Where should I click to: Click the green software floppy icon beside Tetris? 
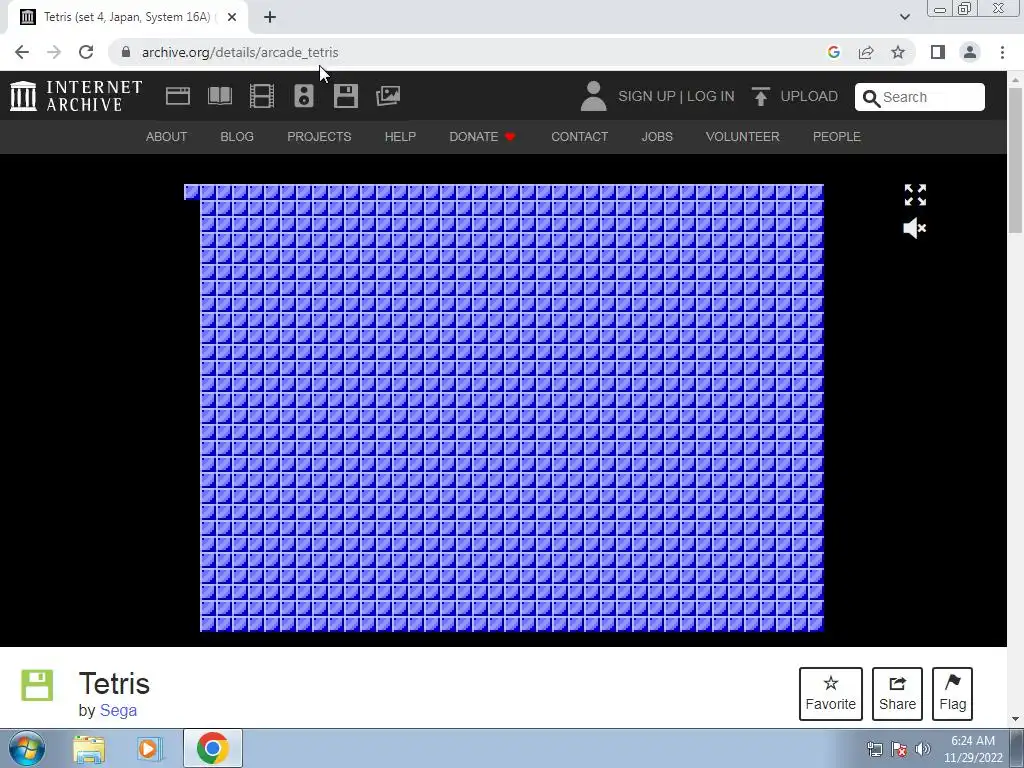coord(37,685)
